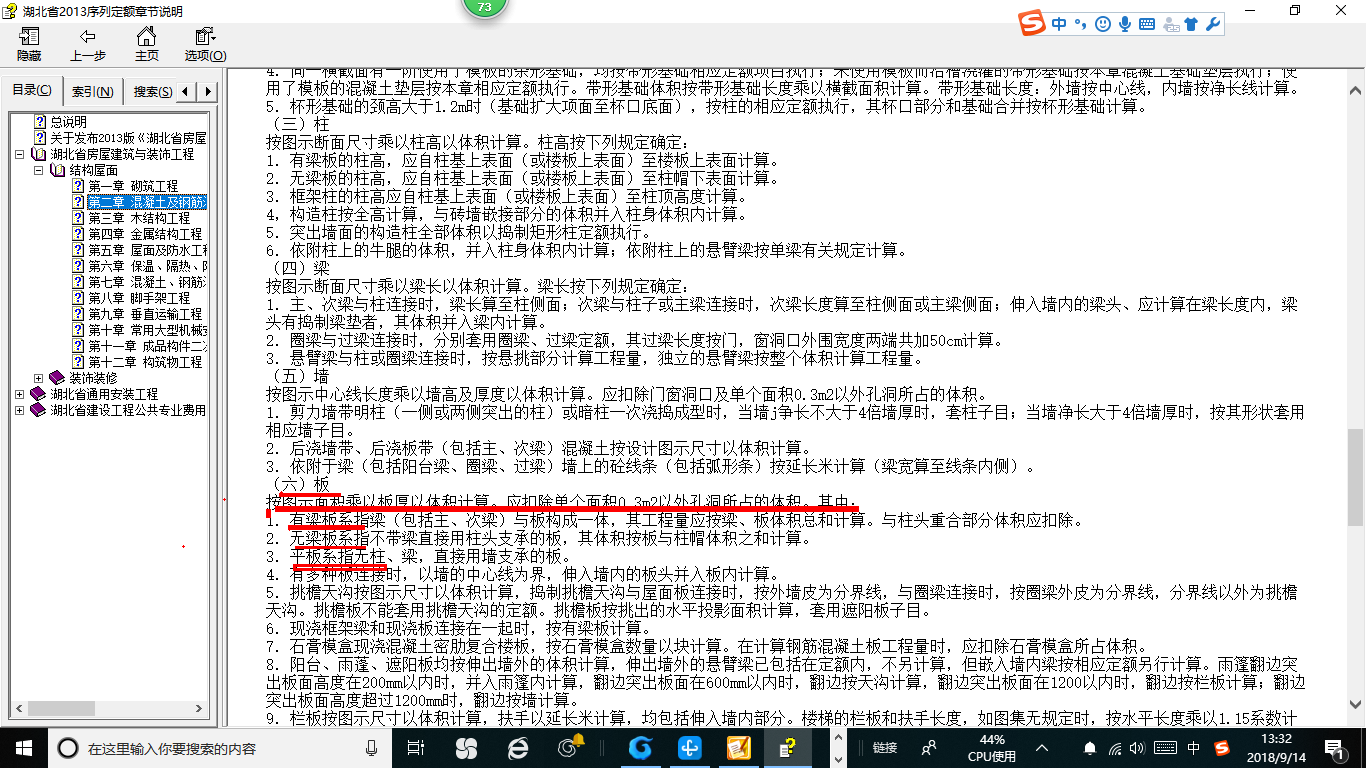The height and width of the screenshot is (768, 1366).
Task: Toggle Sogou 中 Chinese/English mode
Action: [x=1060, y=24]
